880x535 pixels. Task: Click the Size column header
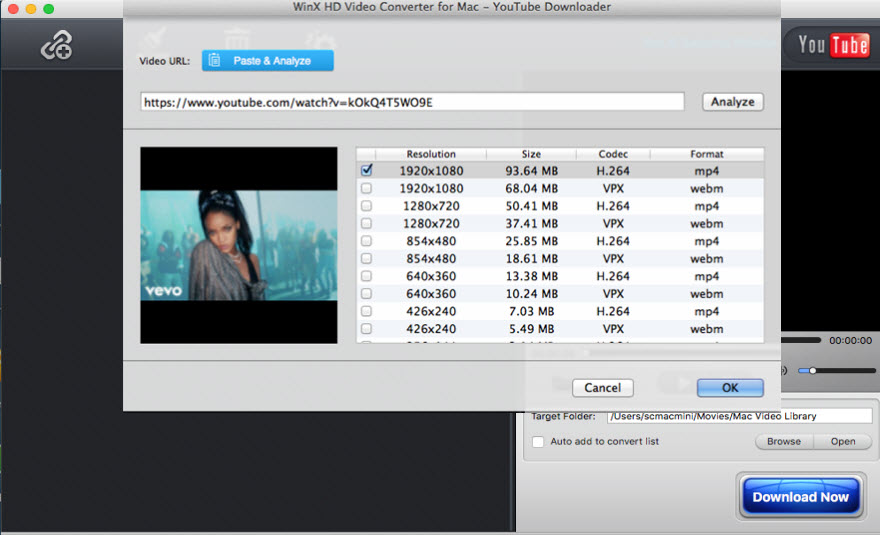tap(531, 154)
